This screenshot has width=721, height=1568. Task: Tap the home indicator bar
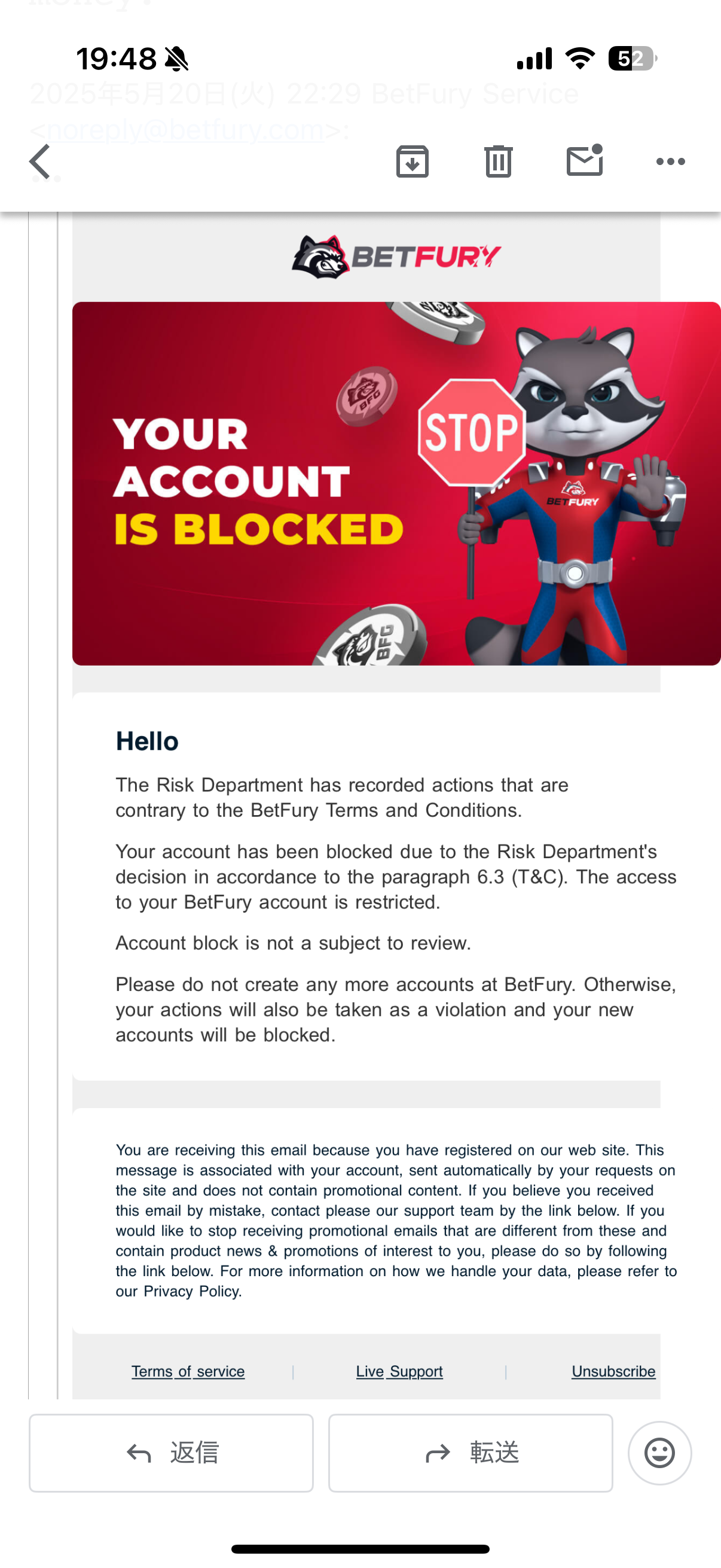(360, 1548)
